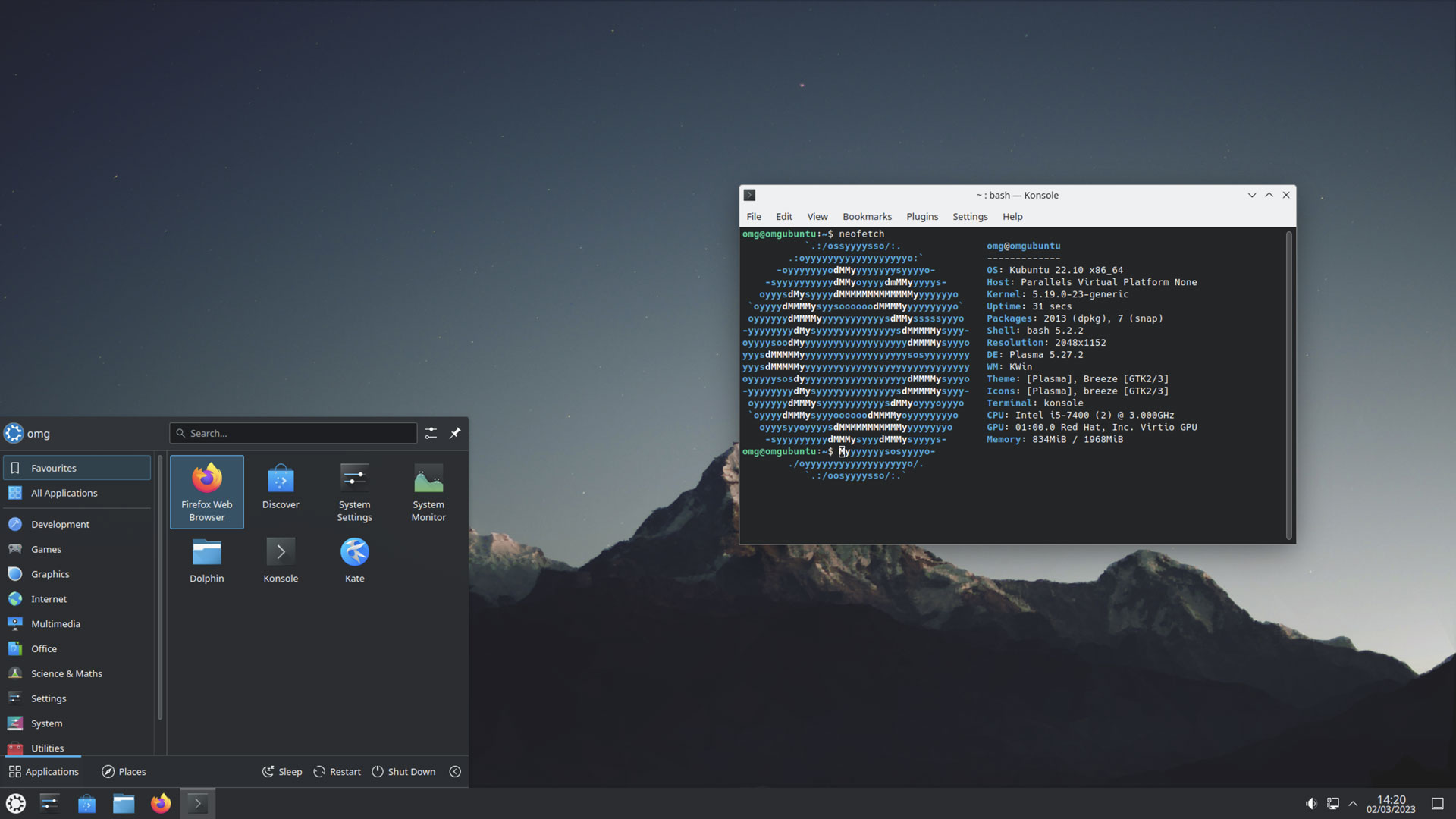Click into the launcher Search field
The height and width of the screenshot is (819, 1456).
pyautogui.click(x=293, y=433)
